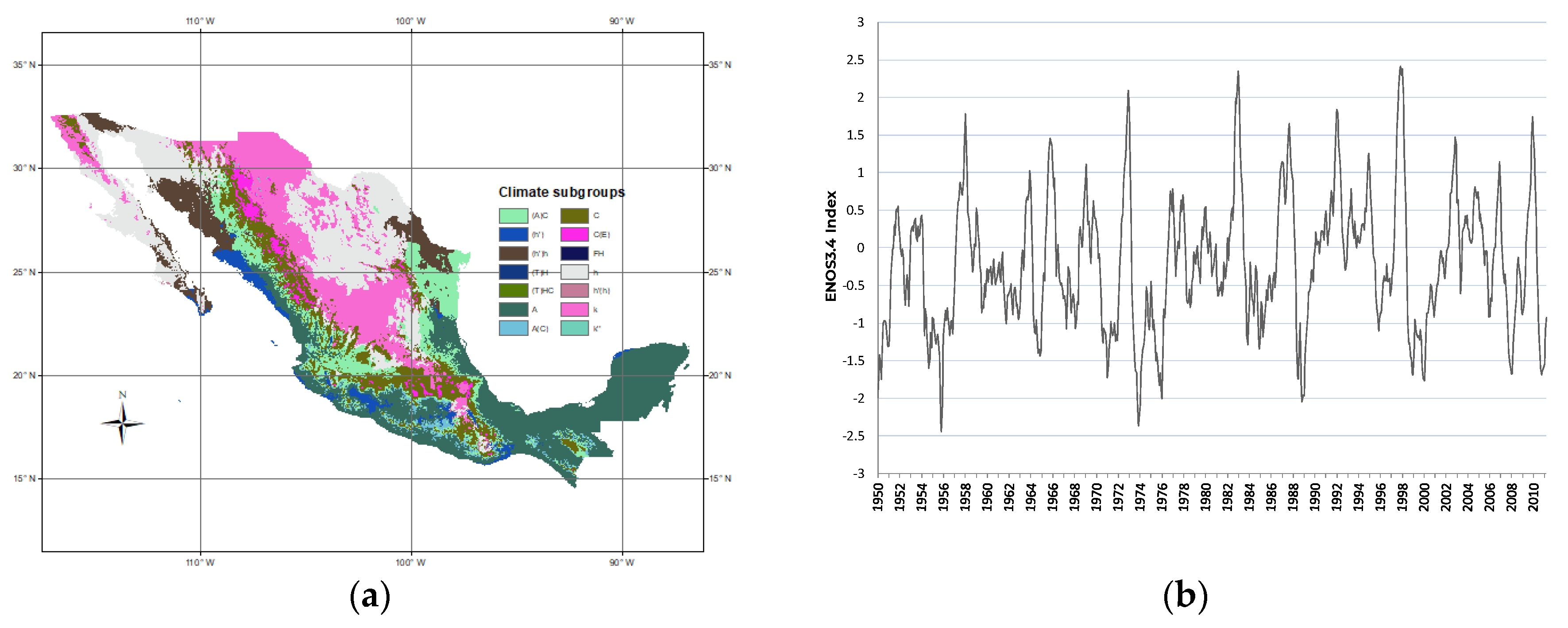Click the Climate subgroups legend title

(561, 192)
